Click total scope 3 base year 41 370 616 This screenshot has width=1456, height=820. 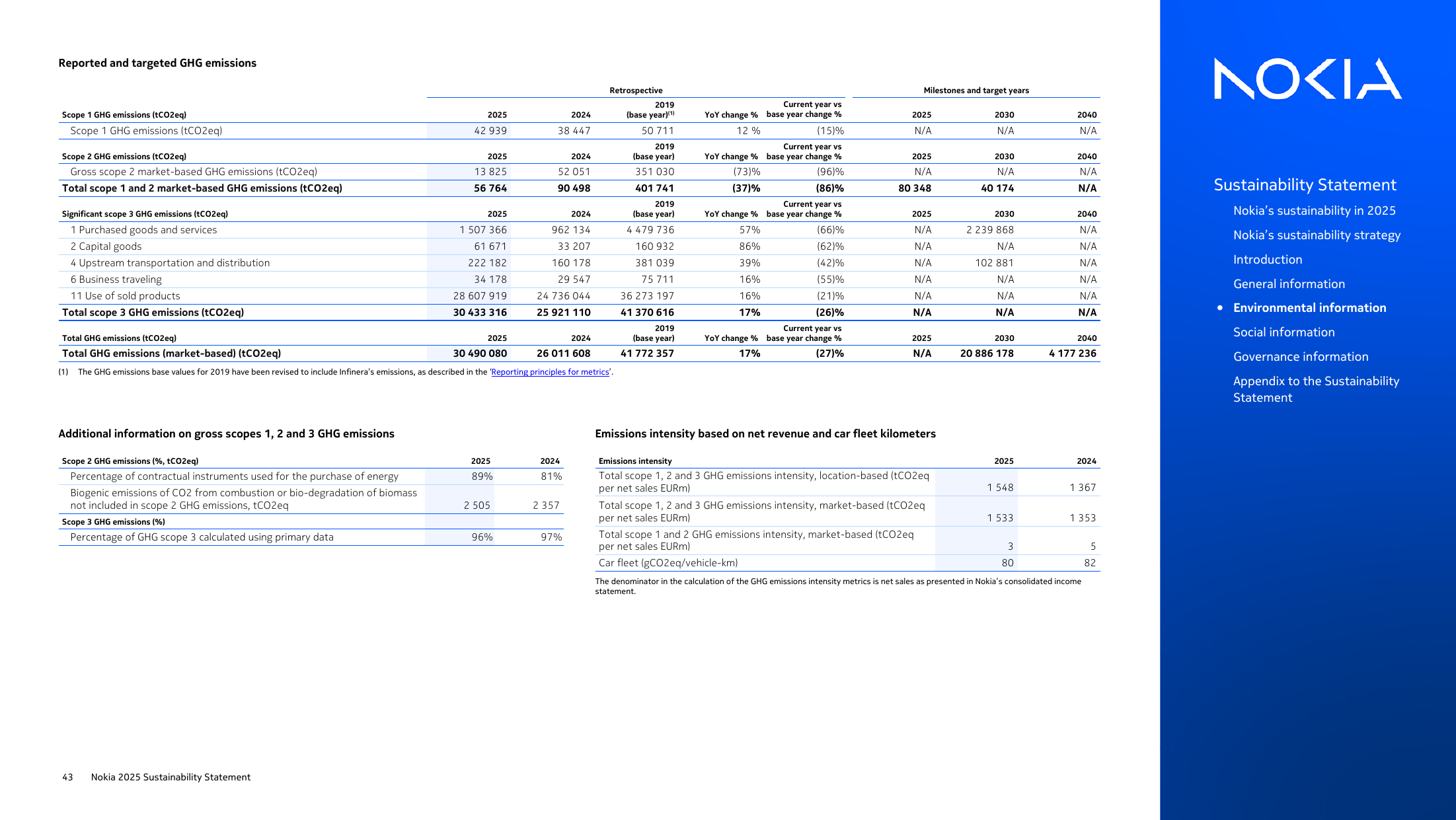pos(647,313)
